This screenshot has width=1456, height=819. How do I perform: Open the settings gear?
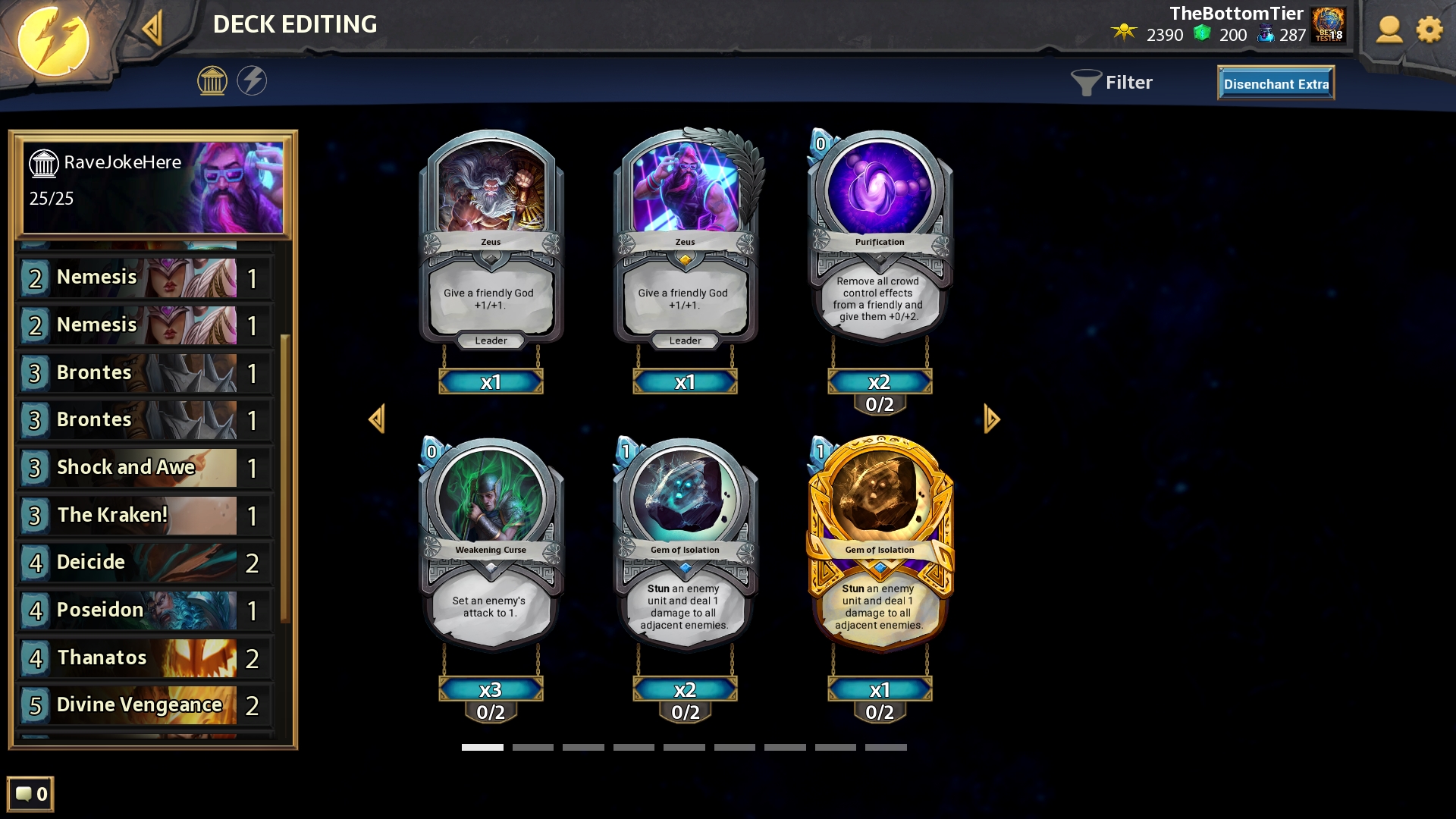point(1429,30)
